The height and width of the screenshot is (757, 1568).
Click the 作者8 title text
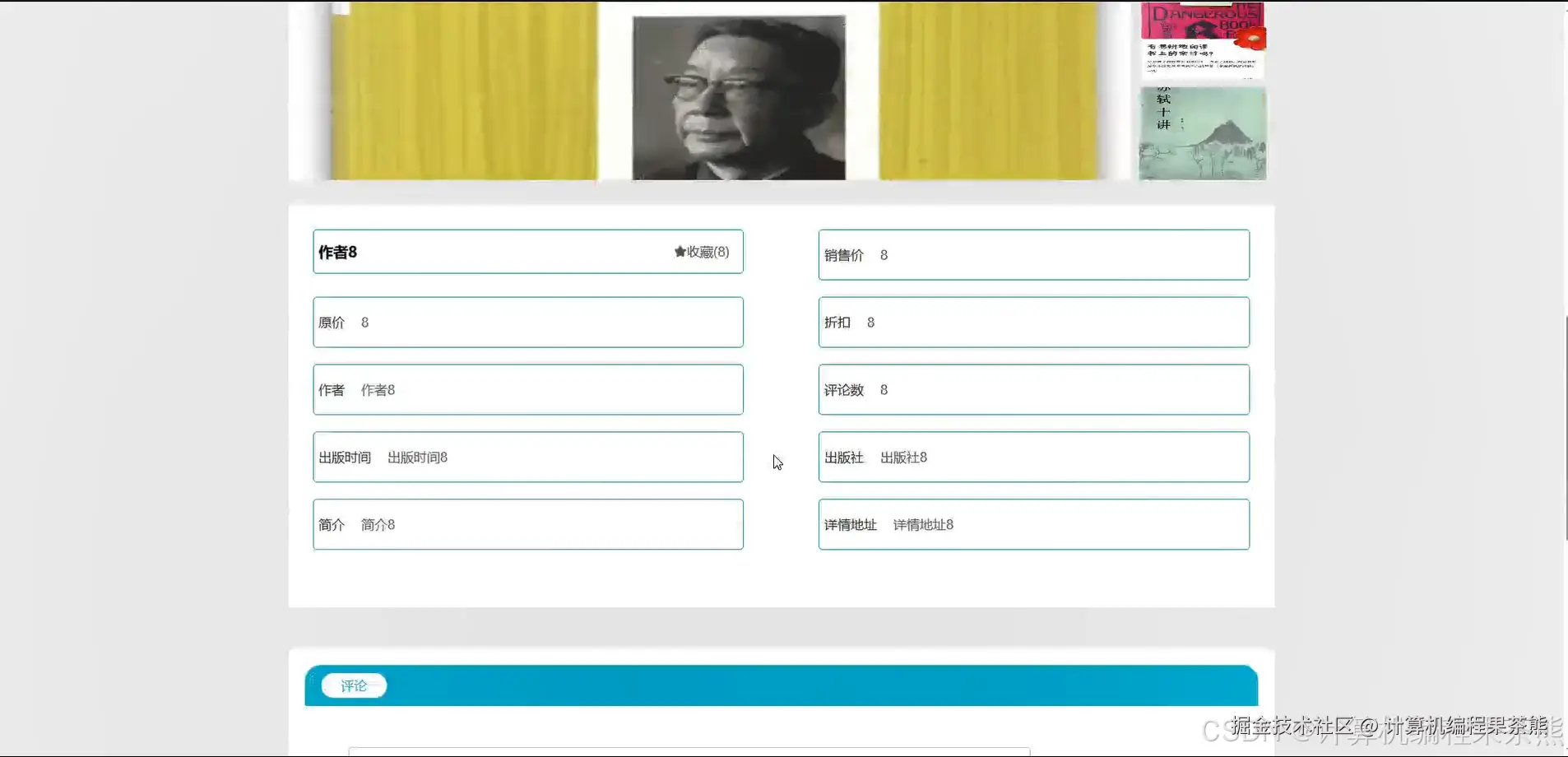[x=337, y=252]
